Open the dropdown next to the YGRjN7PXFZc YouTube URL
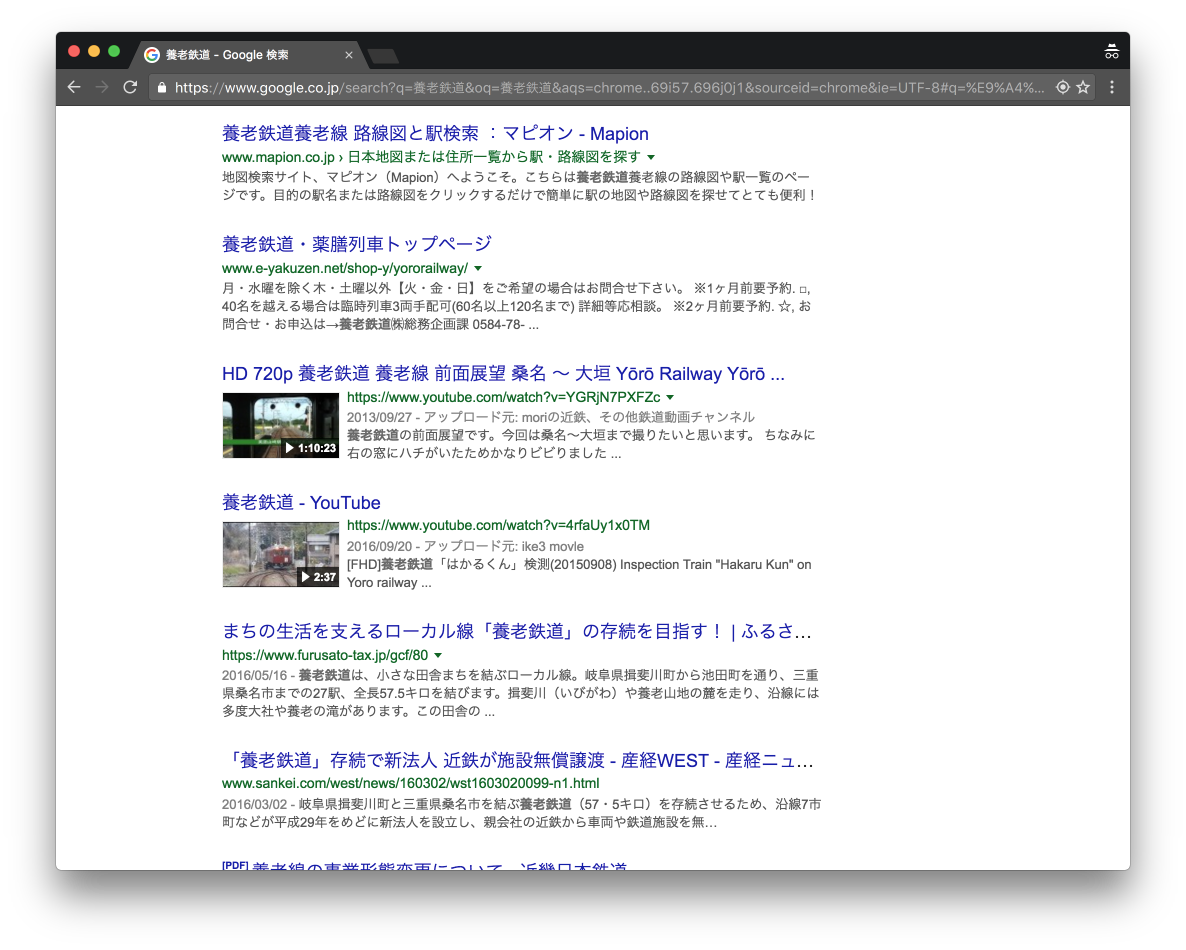Image resolution: width=1186 pixels, height=950 pixels. pos(670,397)
